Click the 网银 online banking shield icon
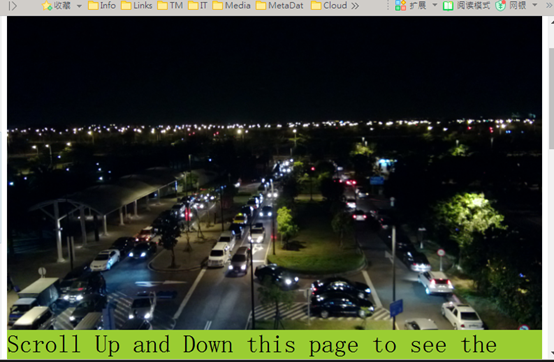Viewport: 554px width, 362px height. click(500, 6)
